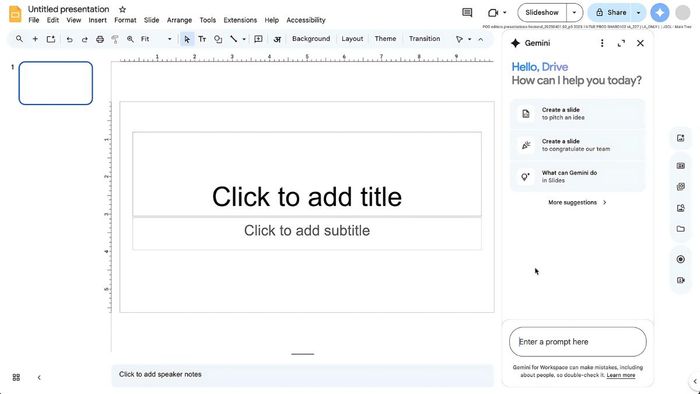Open input tools Hindi character icon

tap(277, 39)
